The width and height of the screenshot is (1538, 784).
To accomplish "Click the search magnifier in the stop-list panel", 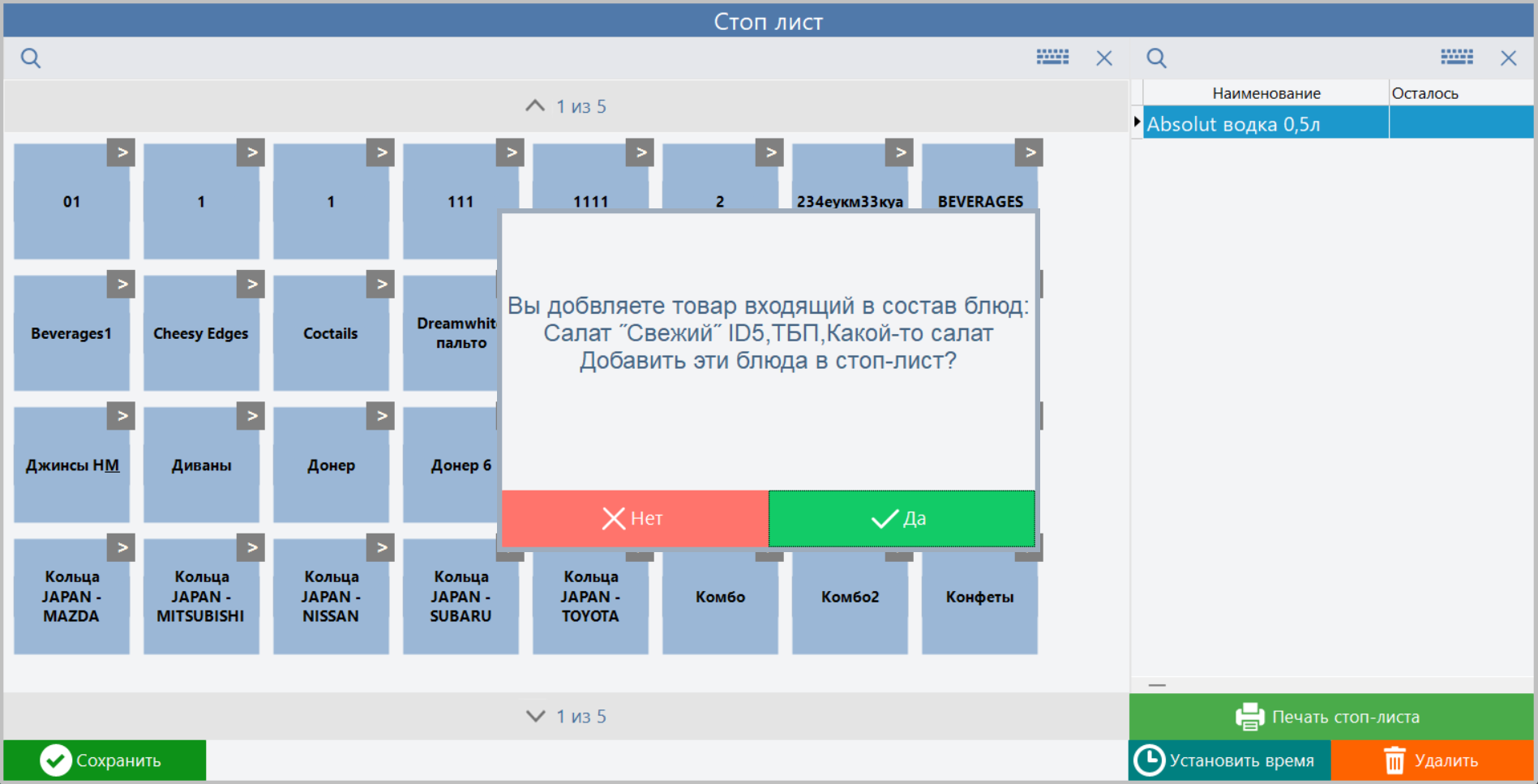I will point(1156,58).
